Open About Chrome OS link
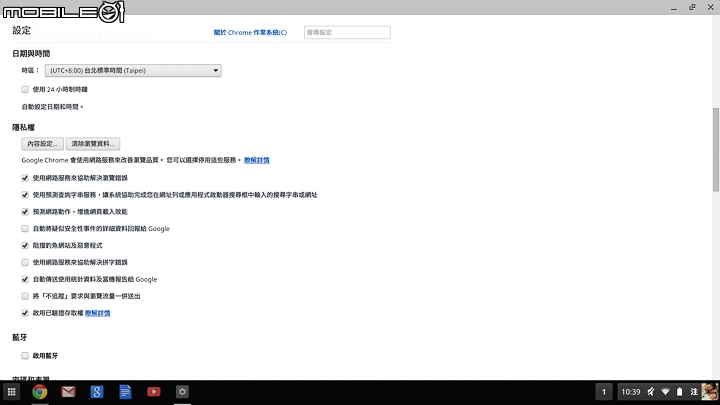 (250, 33)
